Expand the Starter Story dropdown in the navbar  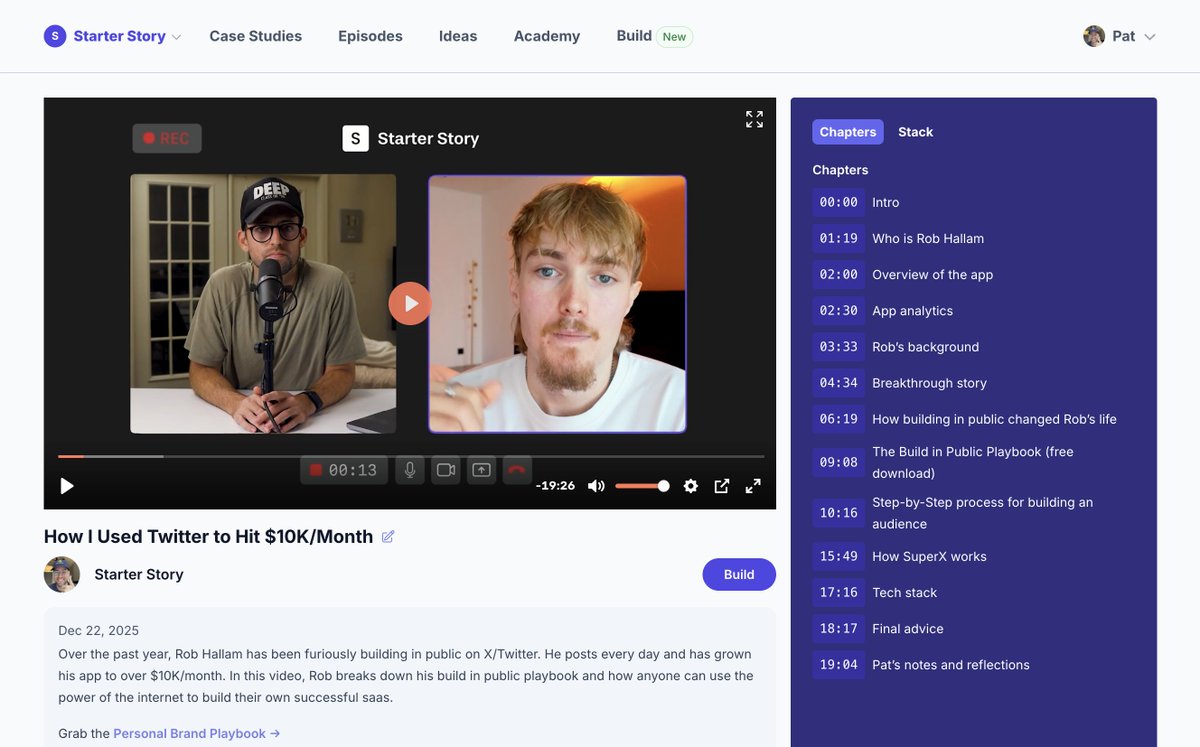[179, 36]
